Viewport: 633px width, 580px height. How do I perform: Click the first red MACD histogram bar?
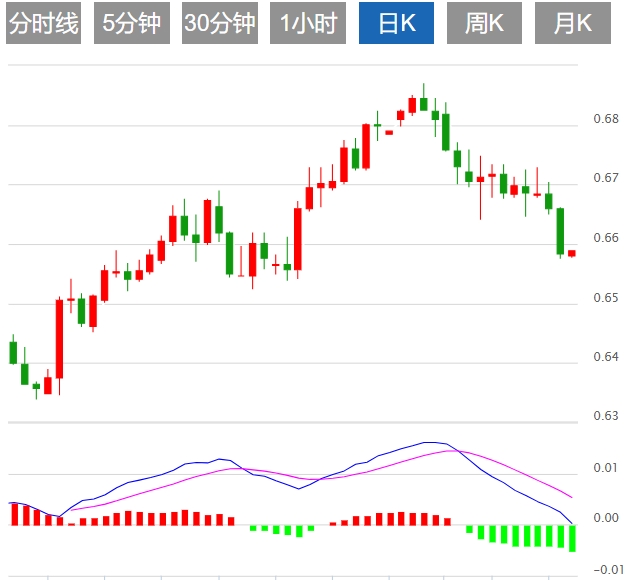[x=15, y=514]
